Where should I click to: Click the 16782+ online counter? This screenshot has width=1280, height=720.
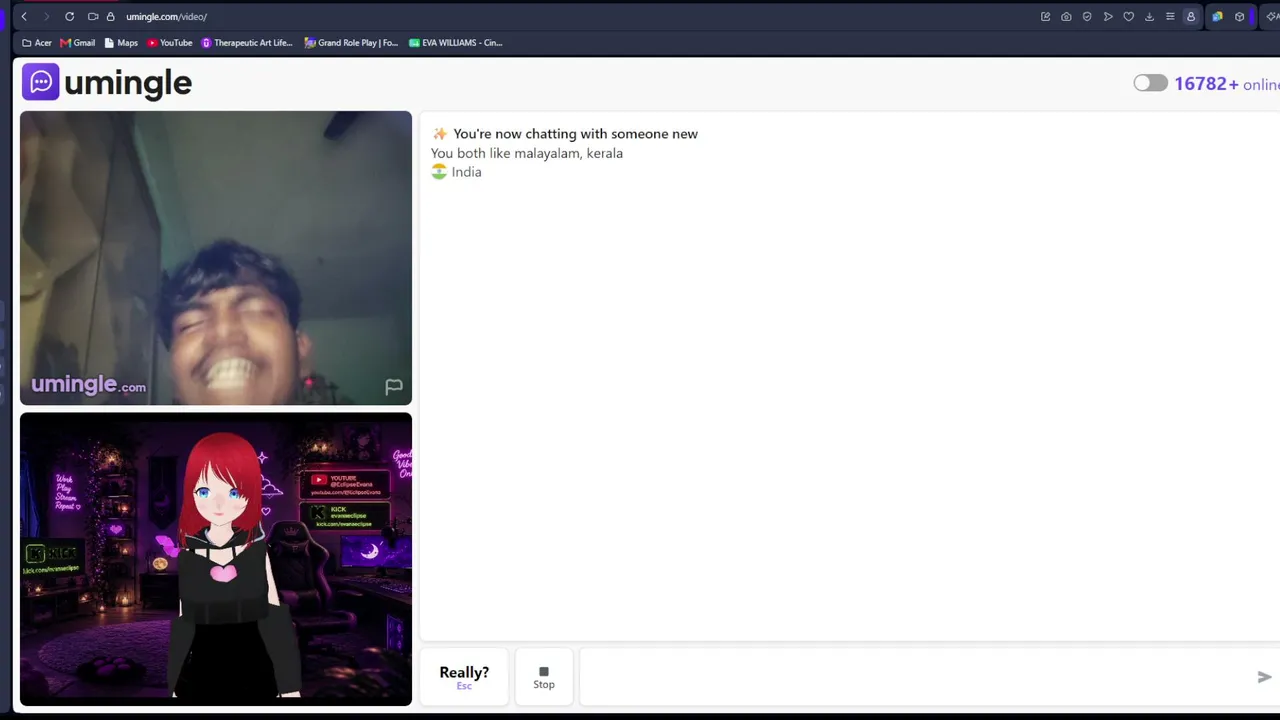1227,84
